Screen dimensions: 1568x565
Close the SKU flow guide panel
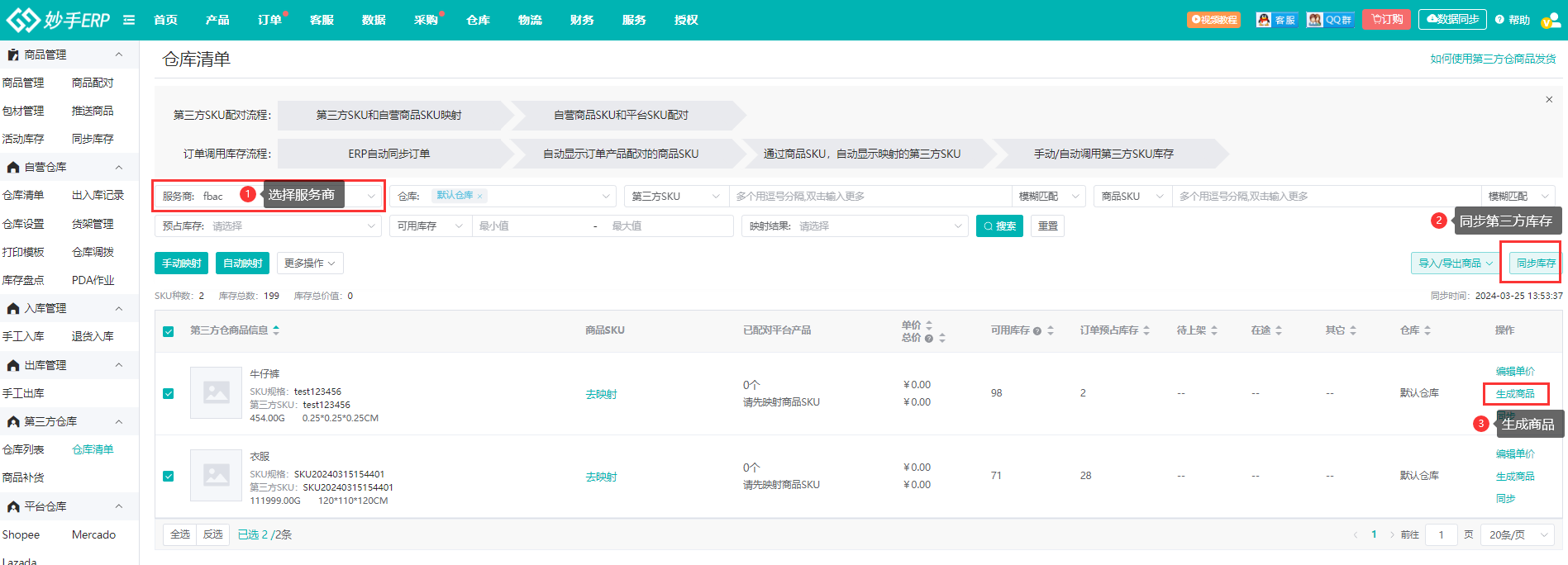(1548, 100)
